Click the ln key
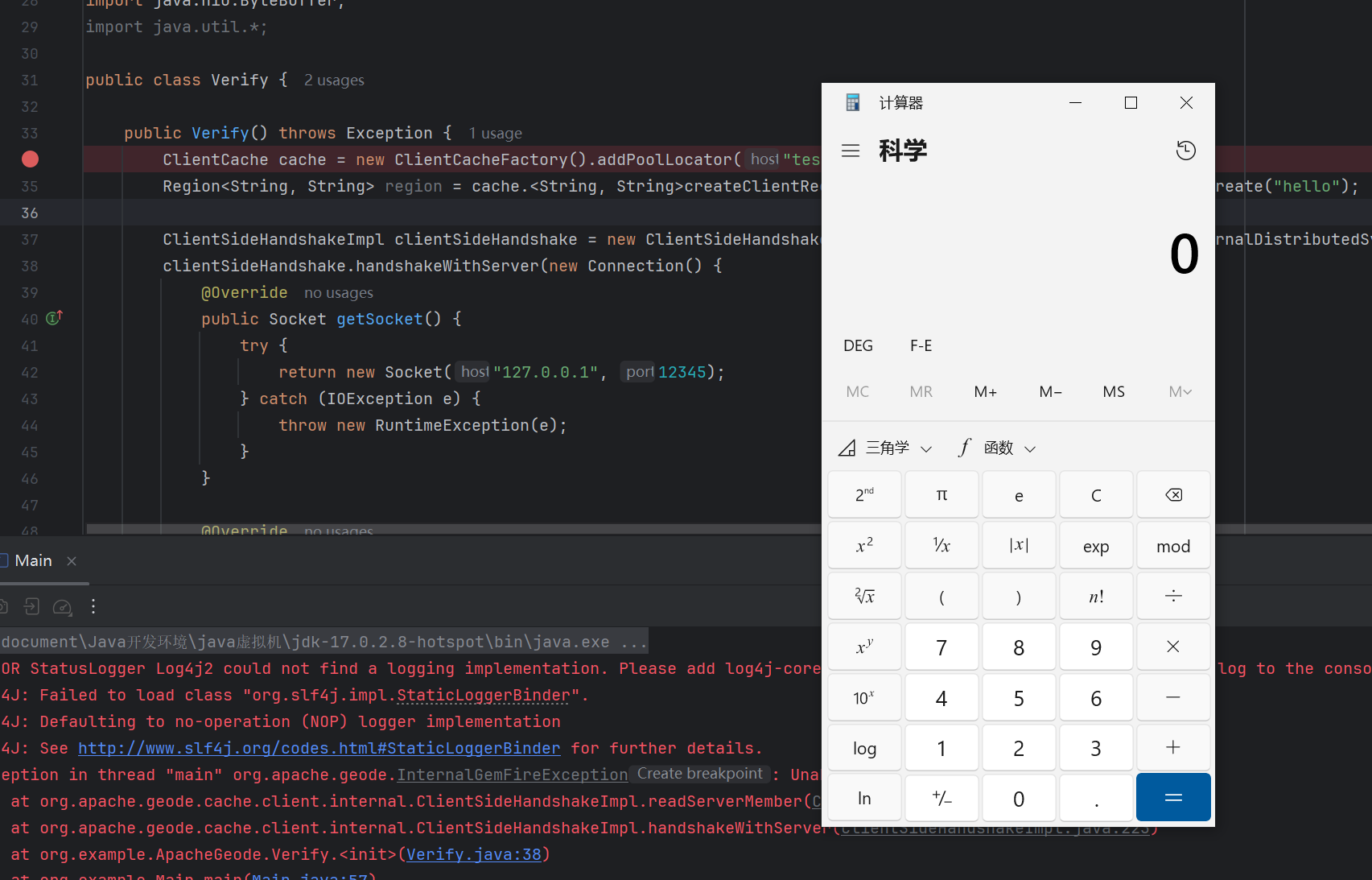 click(x=864, y=799)
